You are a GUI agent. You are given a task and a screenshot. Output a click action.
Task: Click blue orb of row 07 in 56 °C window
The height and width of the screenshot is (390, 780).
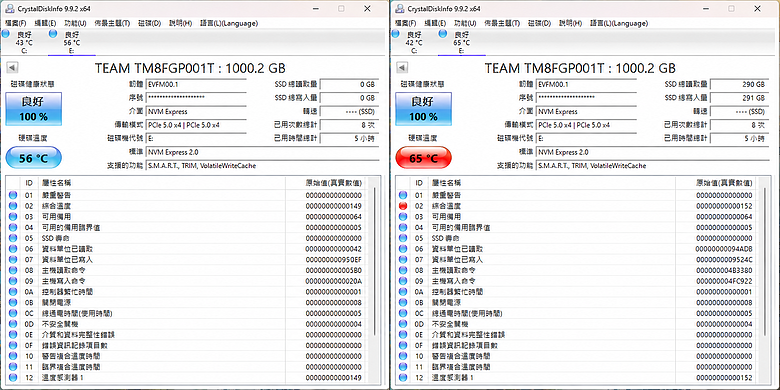pyautogui.click(x=13, y=260)
